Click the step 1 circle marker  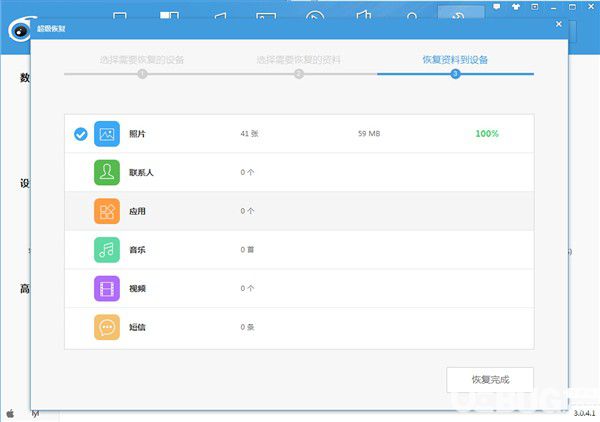[x=142, y=74]
